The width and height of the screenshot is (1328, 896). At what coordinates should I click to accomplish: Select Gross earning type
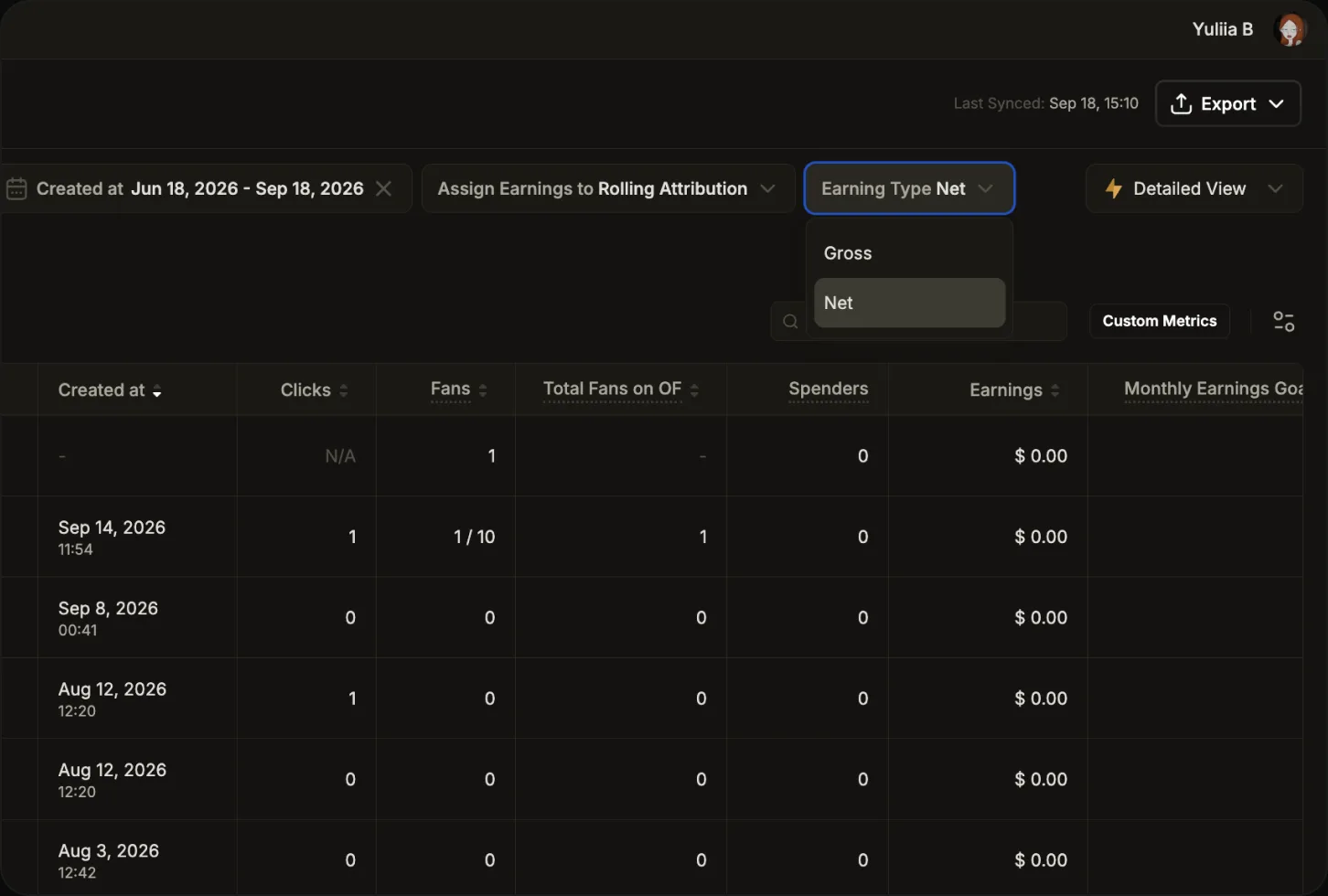tap(909, 253)
